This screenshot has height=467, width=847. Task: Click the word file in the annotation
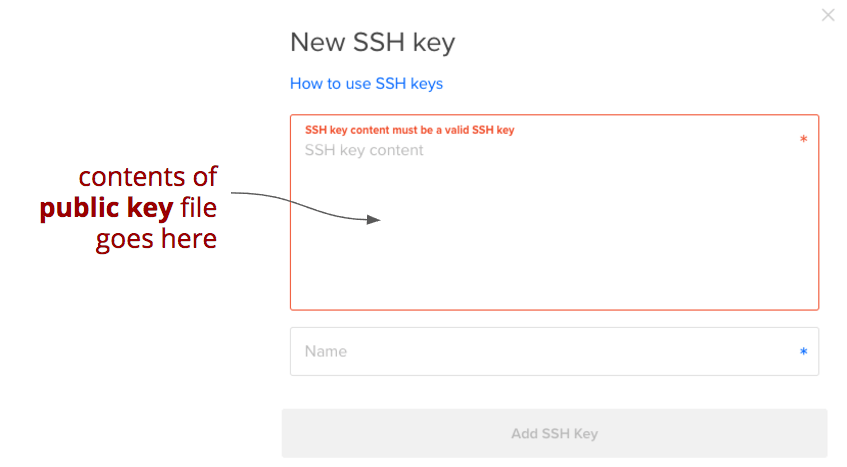point(198,208)
